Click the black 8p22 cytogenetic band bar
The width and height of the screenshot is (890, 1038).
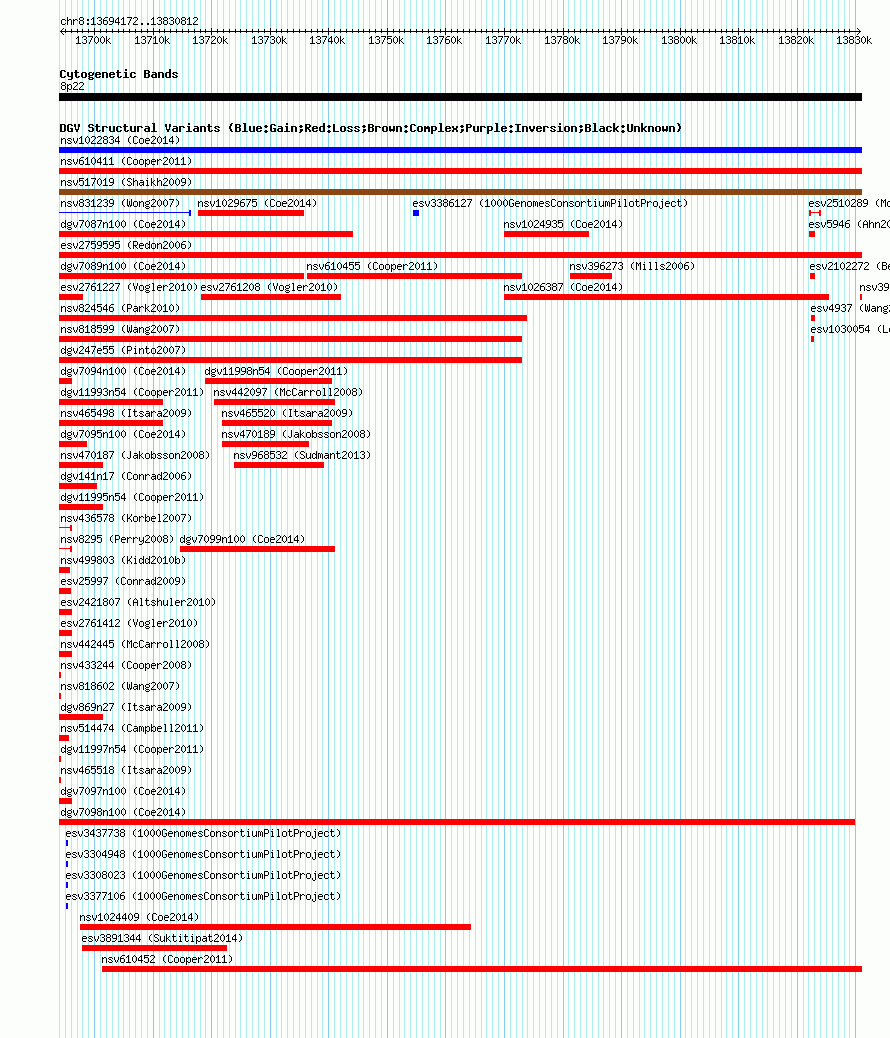coord(460,97)
